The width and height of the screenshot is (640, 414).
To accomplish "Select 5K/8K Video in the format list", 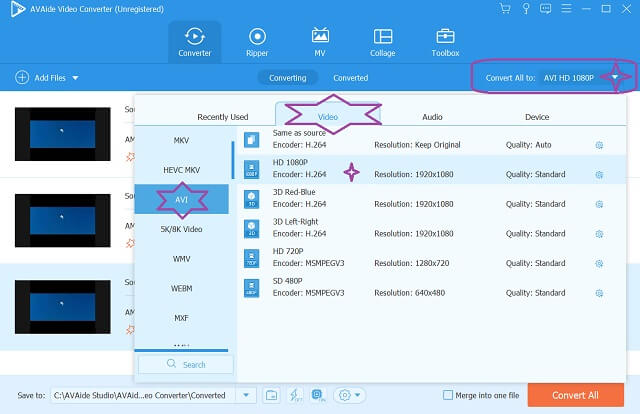I will pos(181,229).
